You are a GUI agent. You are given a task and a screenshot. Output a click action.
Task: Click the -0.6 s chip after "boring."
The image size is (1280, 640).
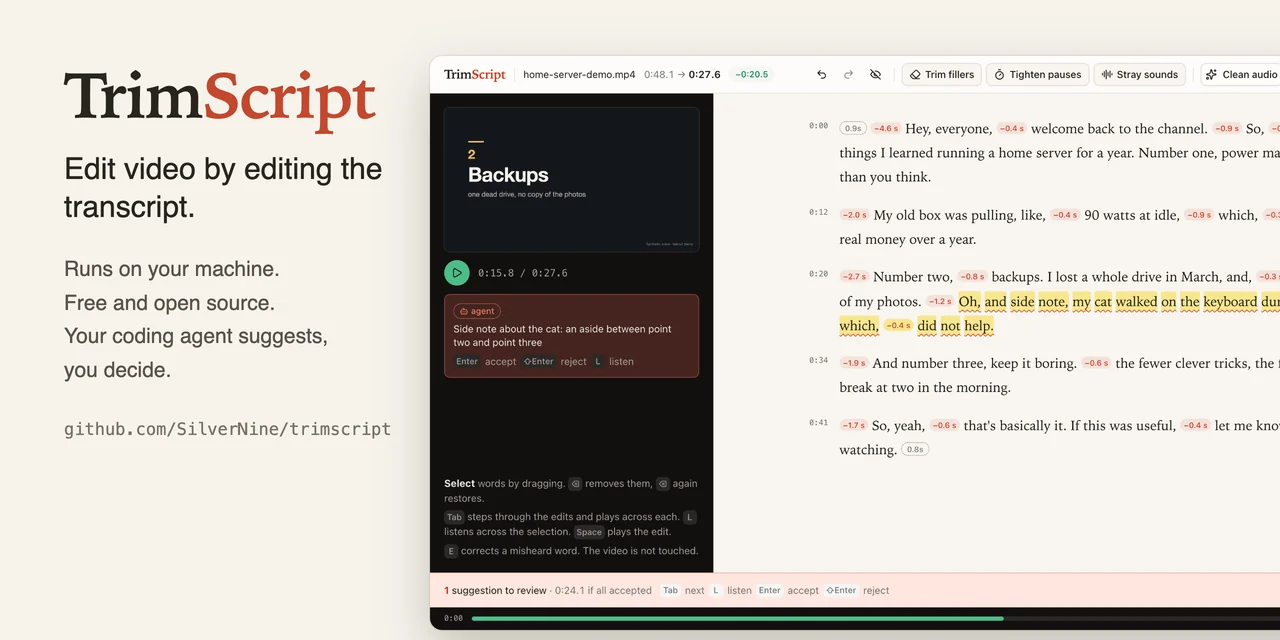click(1096, 363)
